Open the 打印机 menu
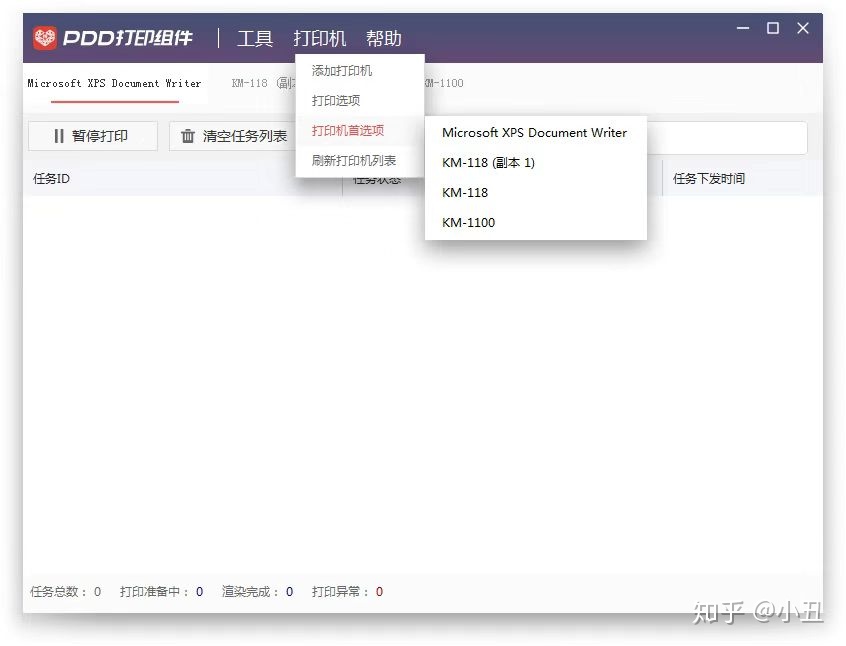This screenshot has width=846, height=646. (319, 39)
